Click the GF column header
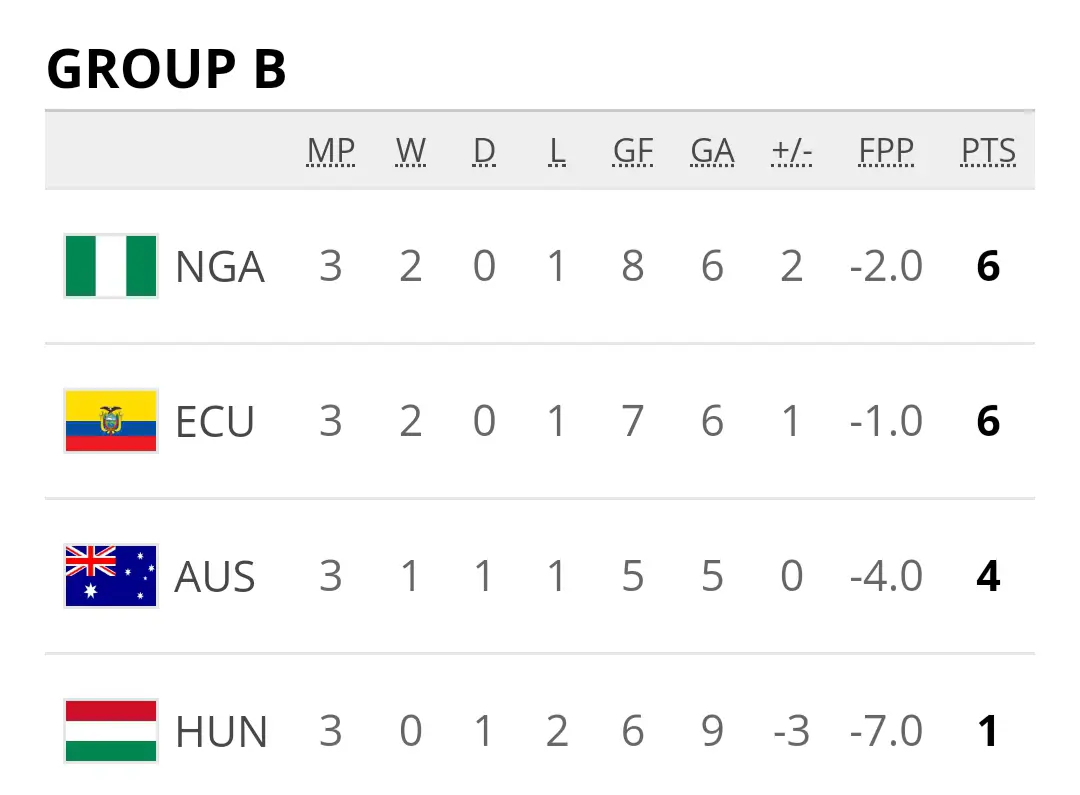Screen dimensions: 1080x795 pos(633,151)
